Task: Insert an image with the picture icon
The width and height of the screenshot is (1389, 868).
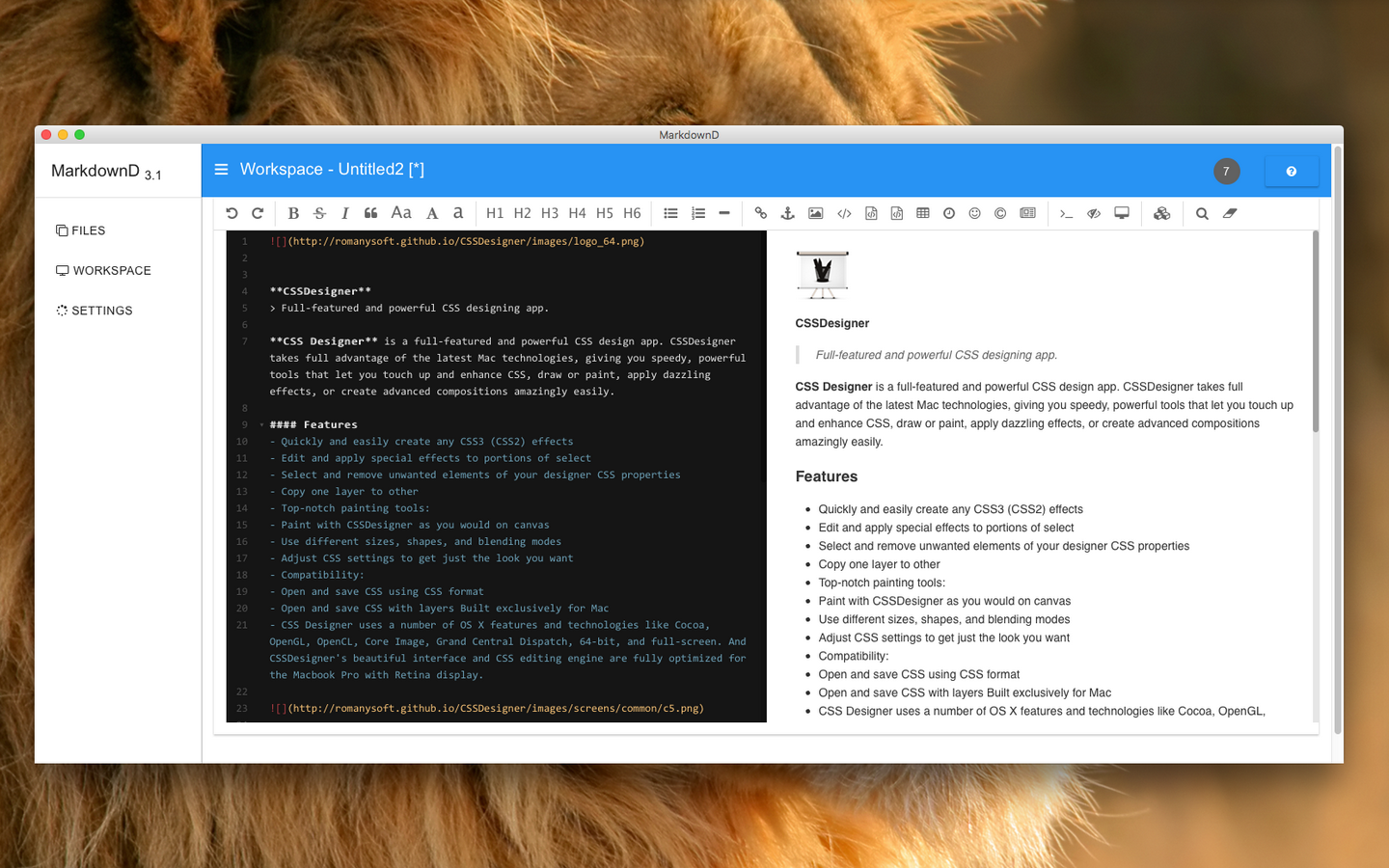Action: 816,213
